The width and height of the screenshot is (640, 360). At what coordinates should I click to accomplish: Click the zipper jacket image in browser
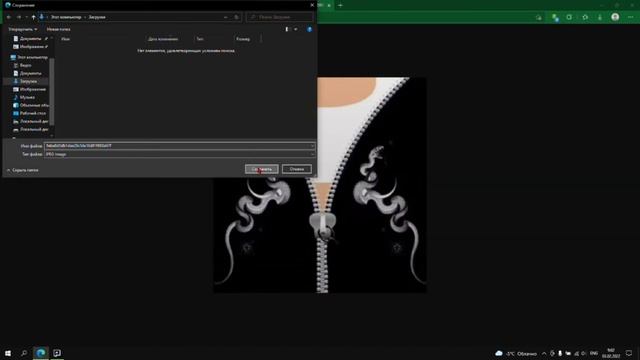[320, 185]
